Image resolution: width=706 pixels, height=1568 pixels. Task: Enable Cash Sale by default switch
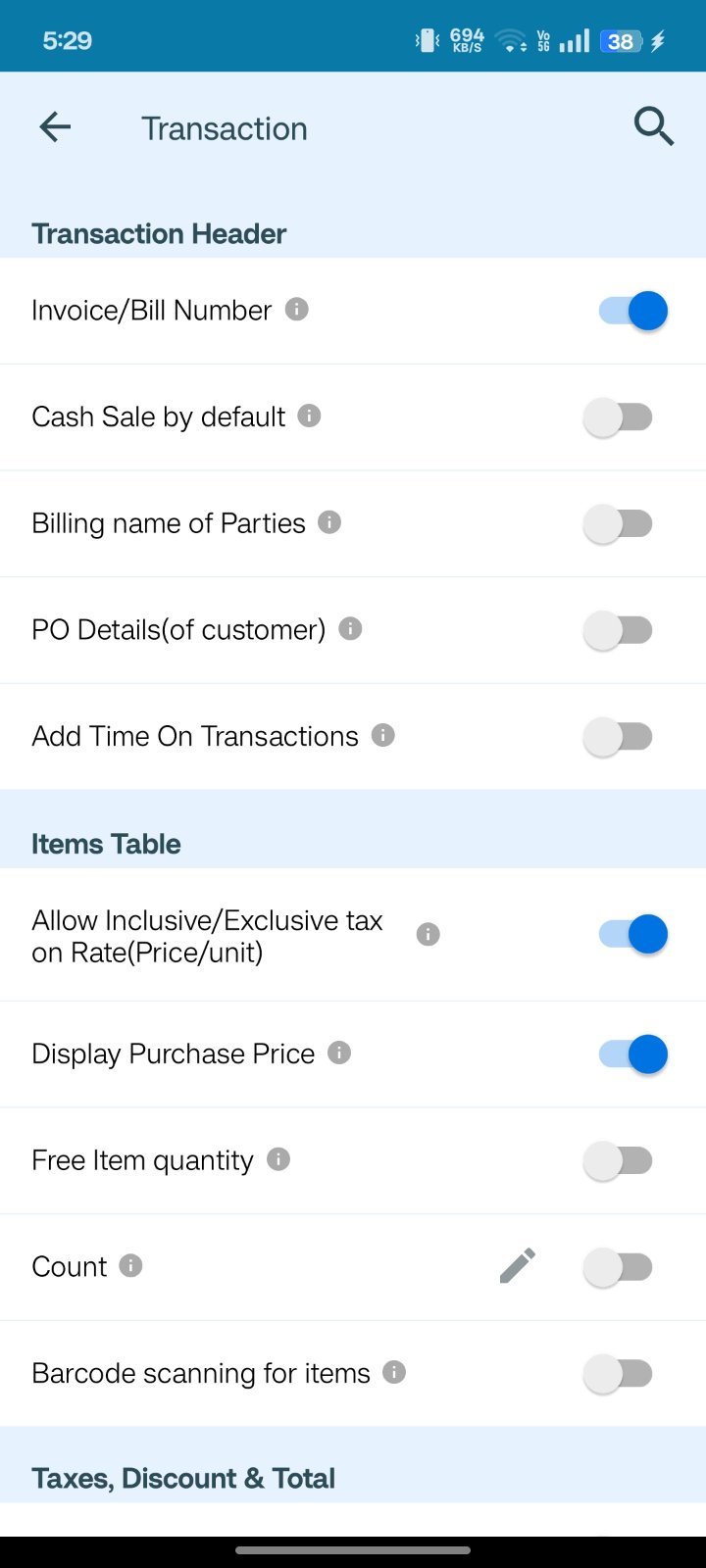pos(618,417)
